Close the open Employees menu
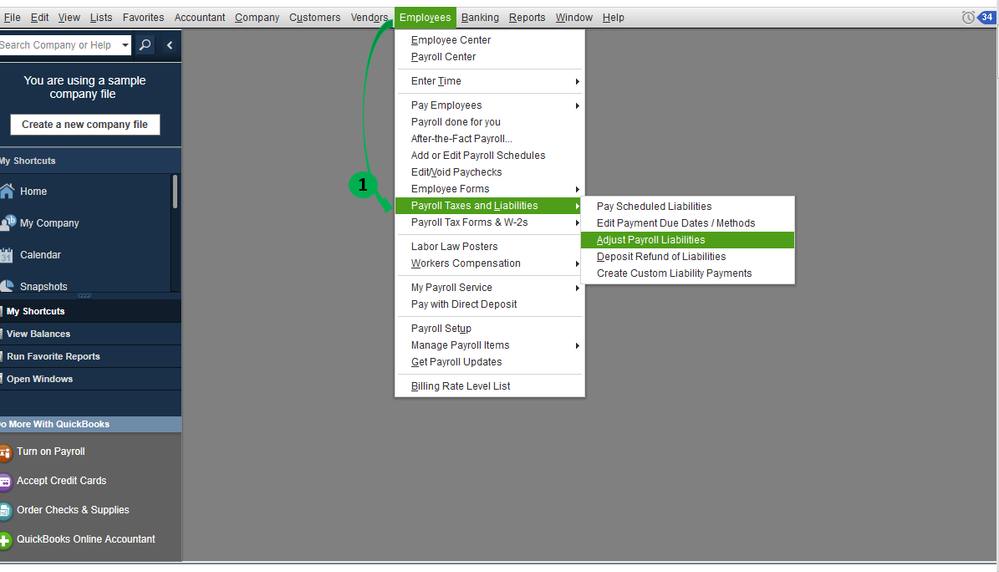This screenshot has height=572, width=999. [425, 18]
